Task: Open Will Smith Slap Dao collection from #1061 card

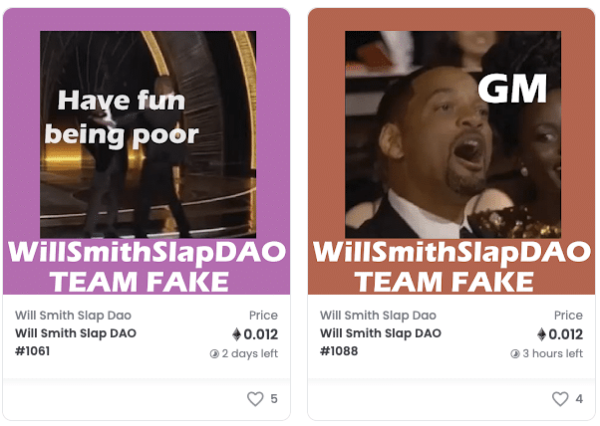Action: click(x=73, y=315)
